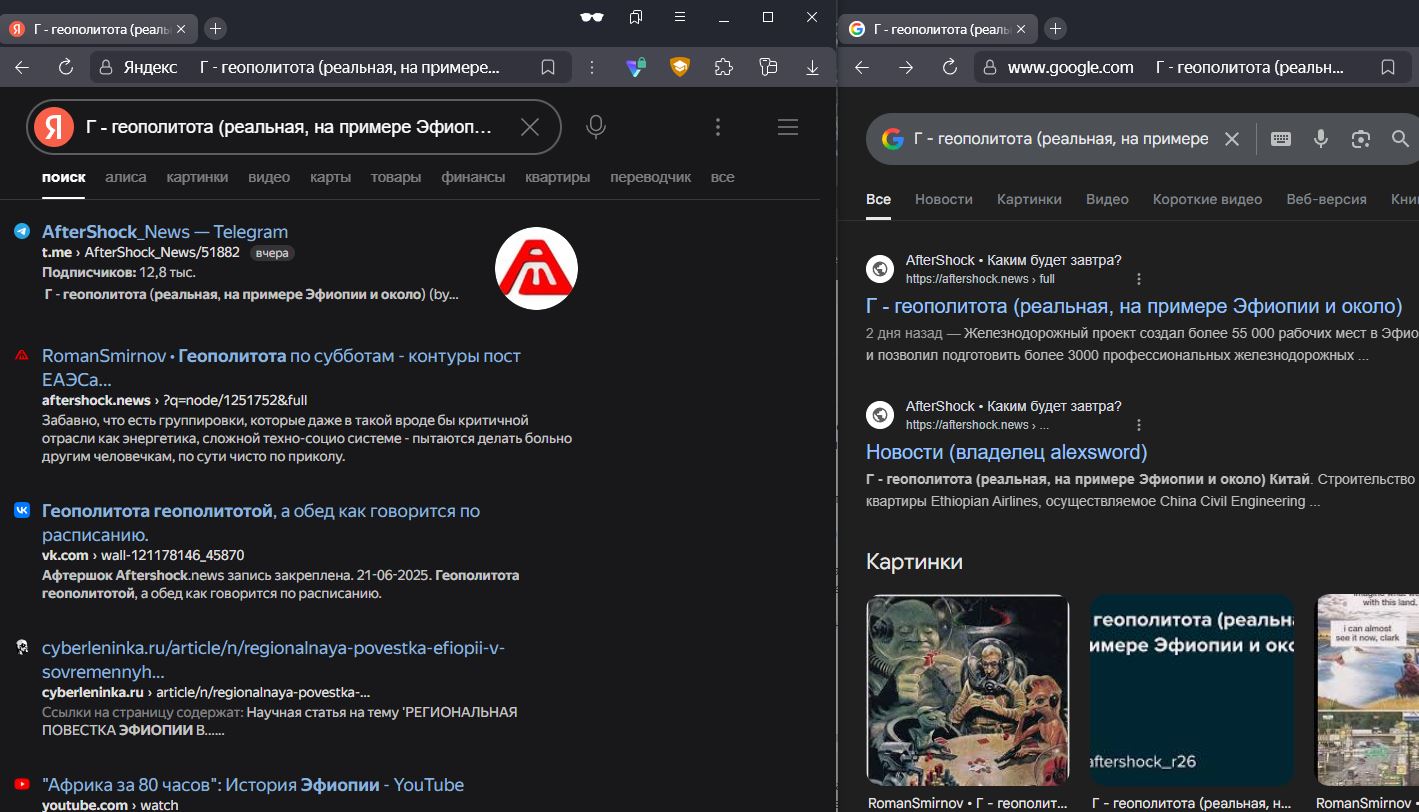1419x812 pixels.
Task: Click the microphone voice search in Yandex
Action: click(596, 127)
